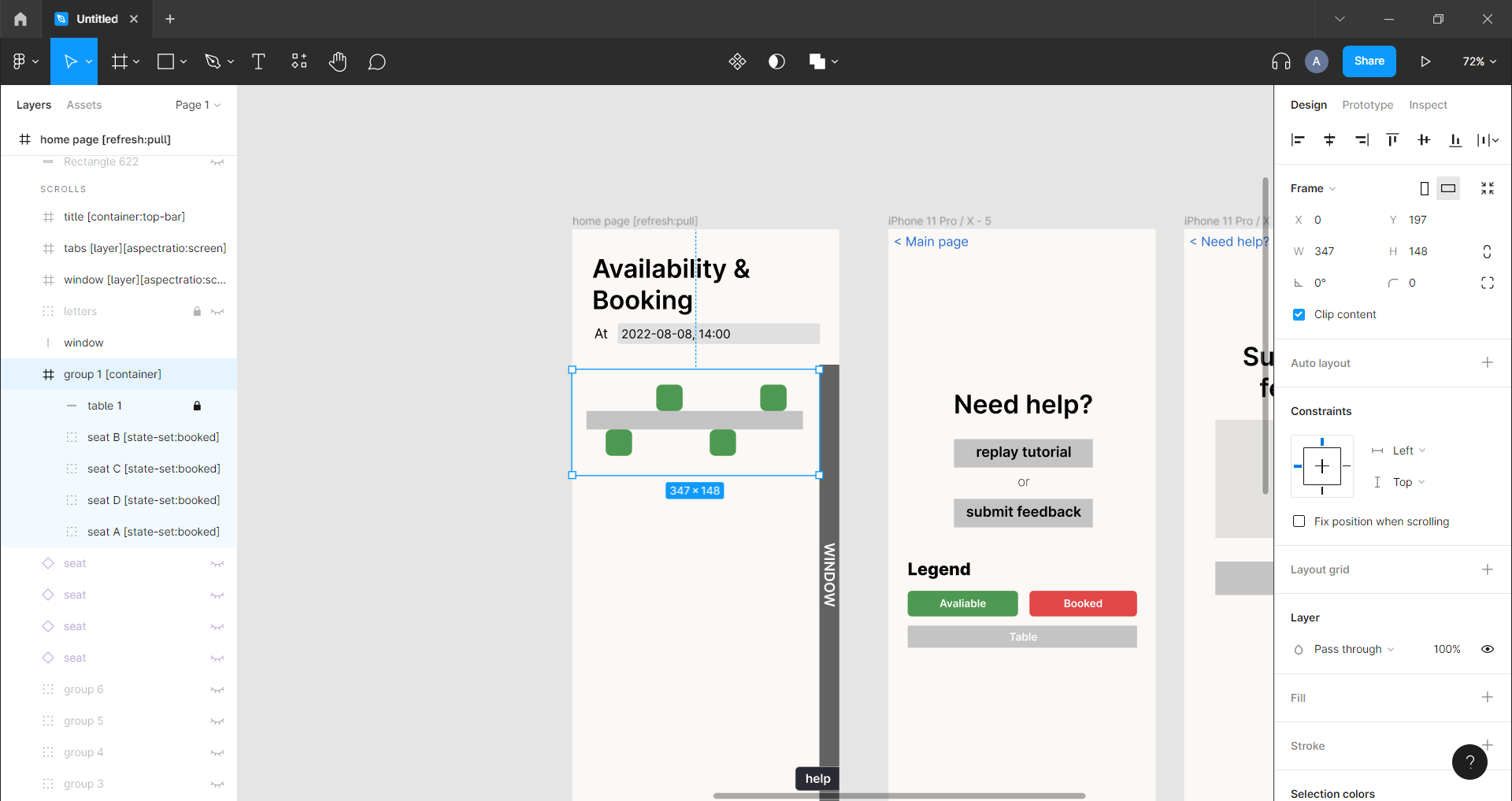Click Align horizontal centers icon
The height and width of the screenshot is (801, 1512).
click(1330, 140)
